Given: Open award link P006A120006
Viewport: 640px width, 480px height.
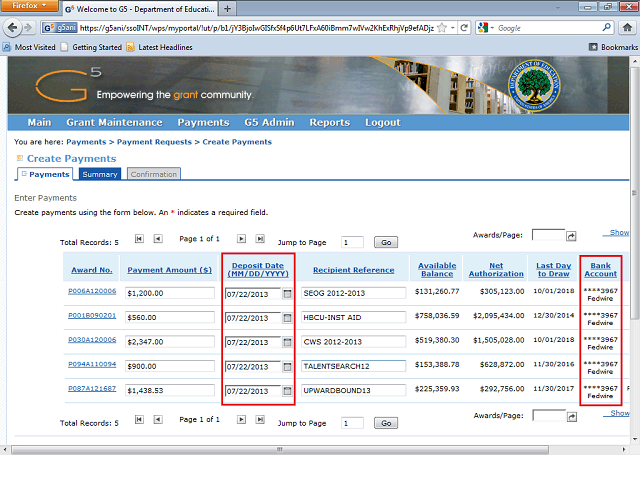Looking at the screenshot, I should coord(92,292).
